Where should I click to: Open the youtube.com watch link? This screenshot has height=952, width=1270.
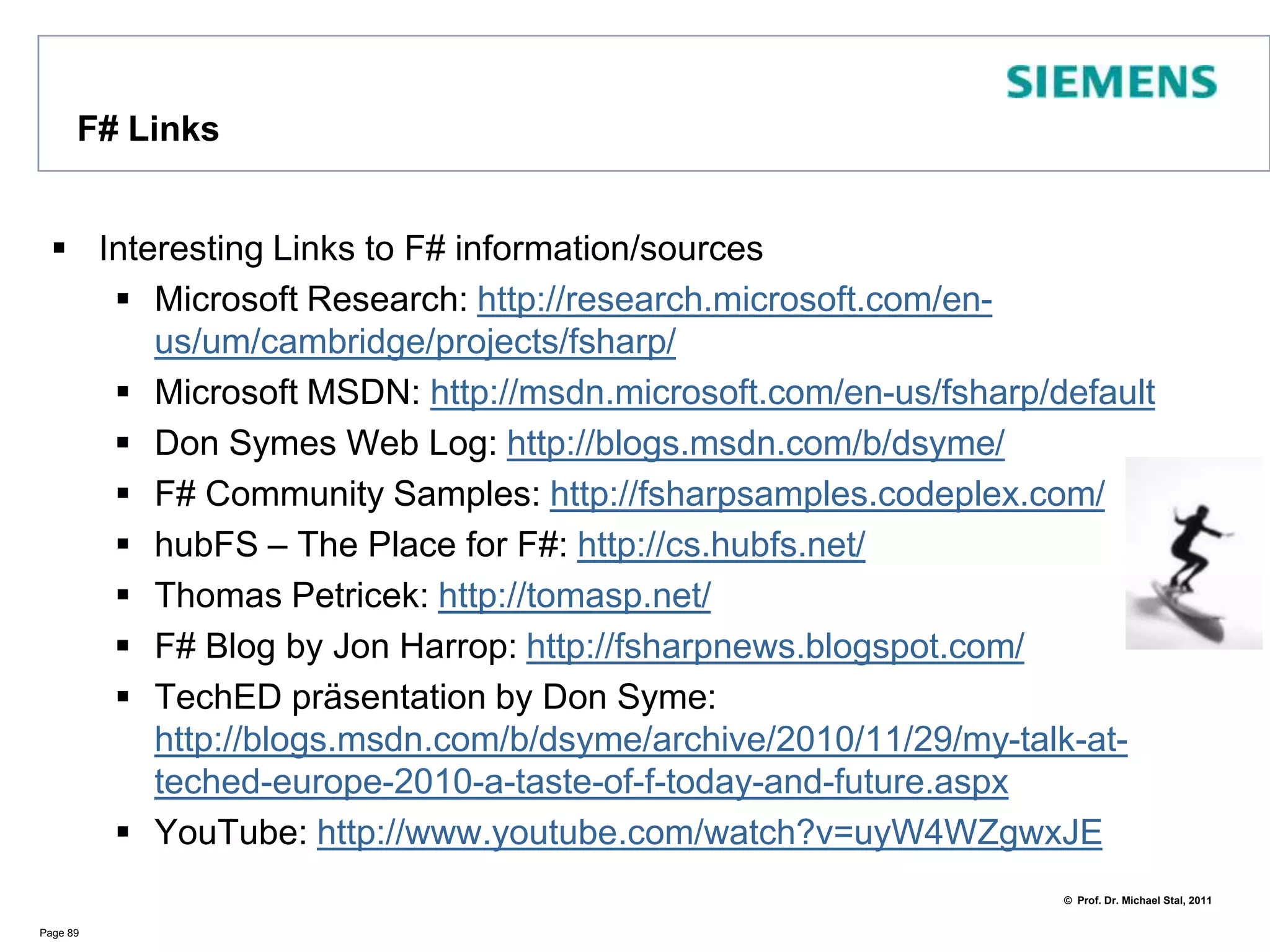[x=709, y=832]
